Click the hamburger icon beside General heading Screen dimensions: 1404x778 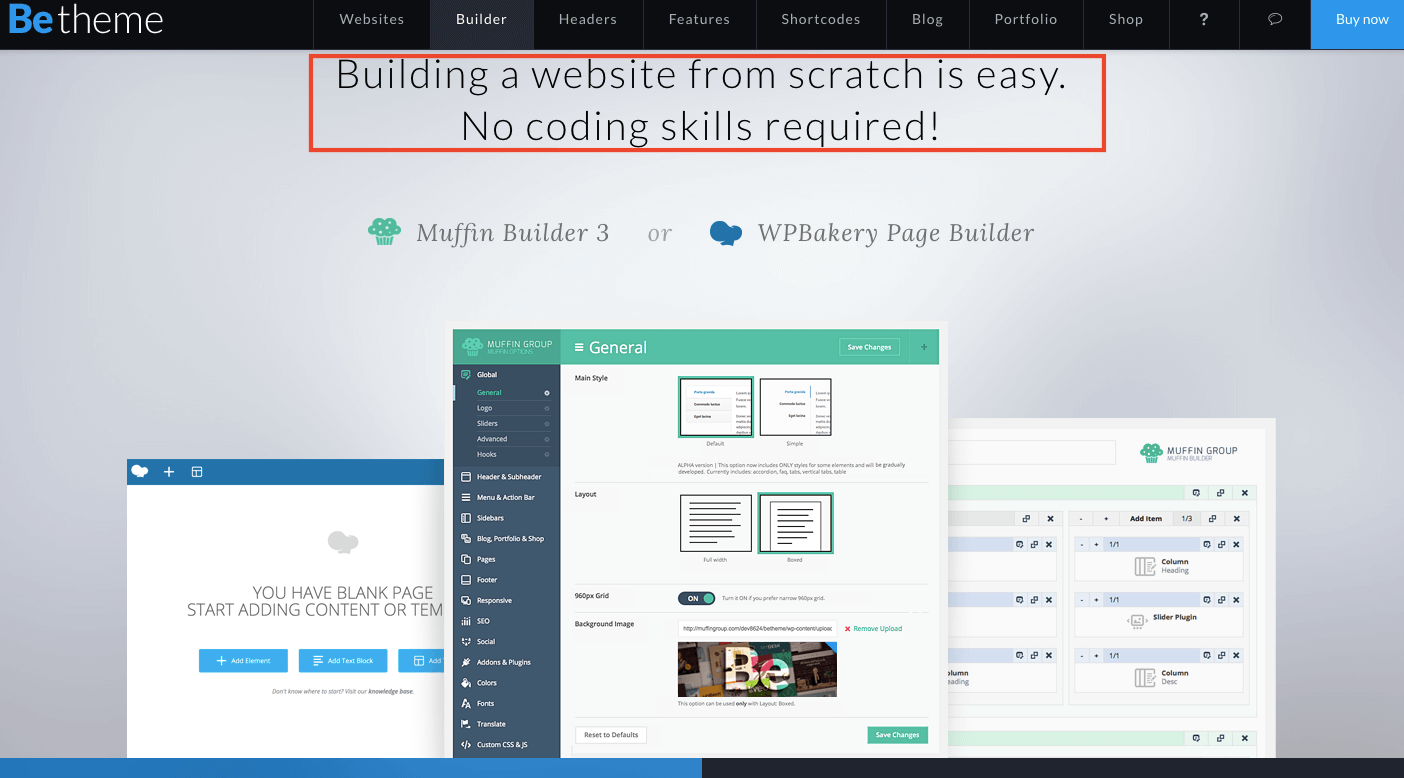[x=579, y=348]
